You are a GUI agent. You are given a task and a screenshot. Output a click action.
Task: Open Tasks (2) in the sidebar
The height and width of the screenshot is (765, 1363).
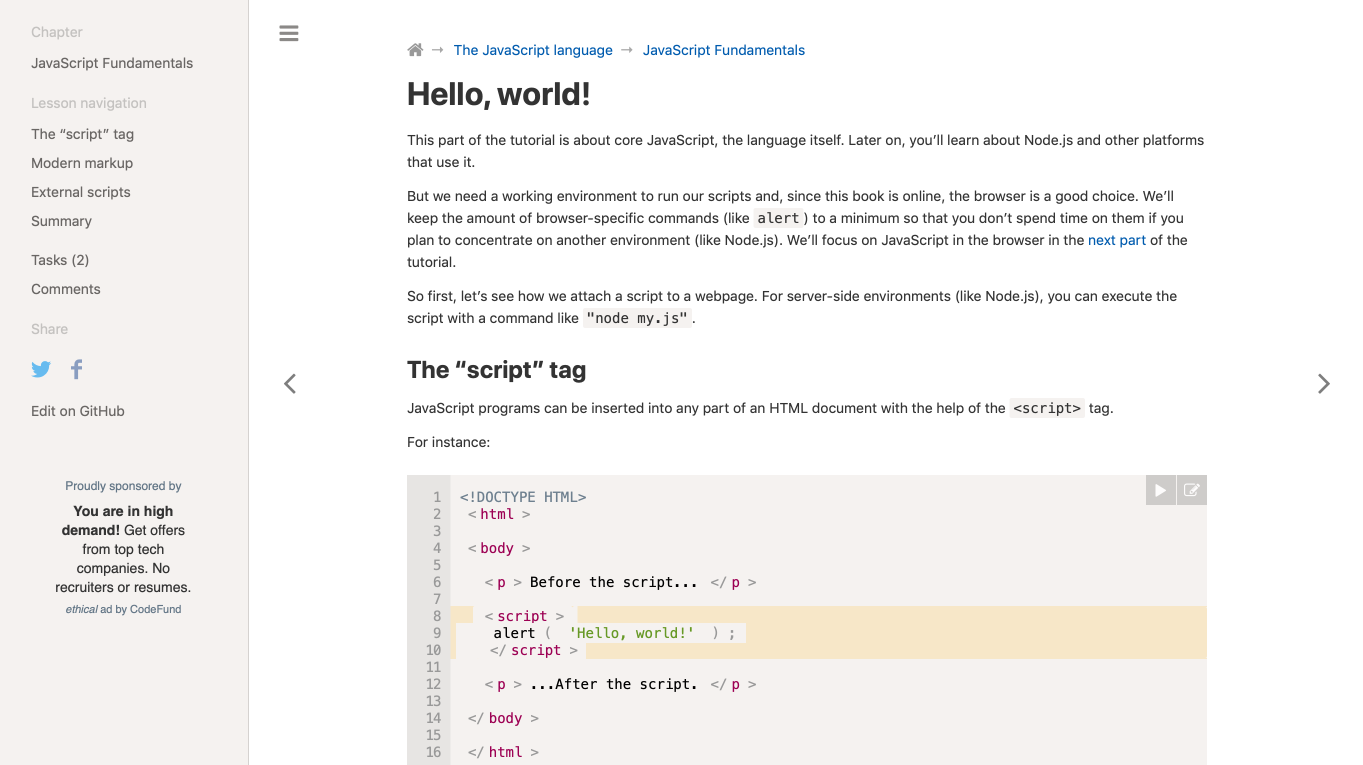click(x=60, y=260)
